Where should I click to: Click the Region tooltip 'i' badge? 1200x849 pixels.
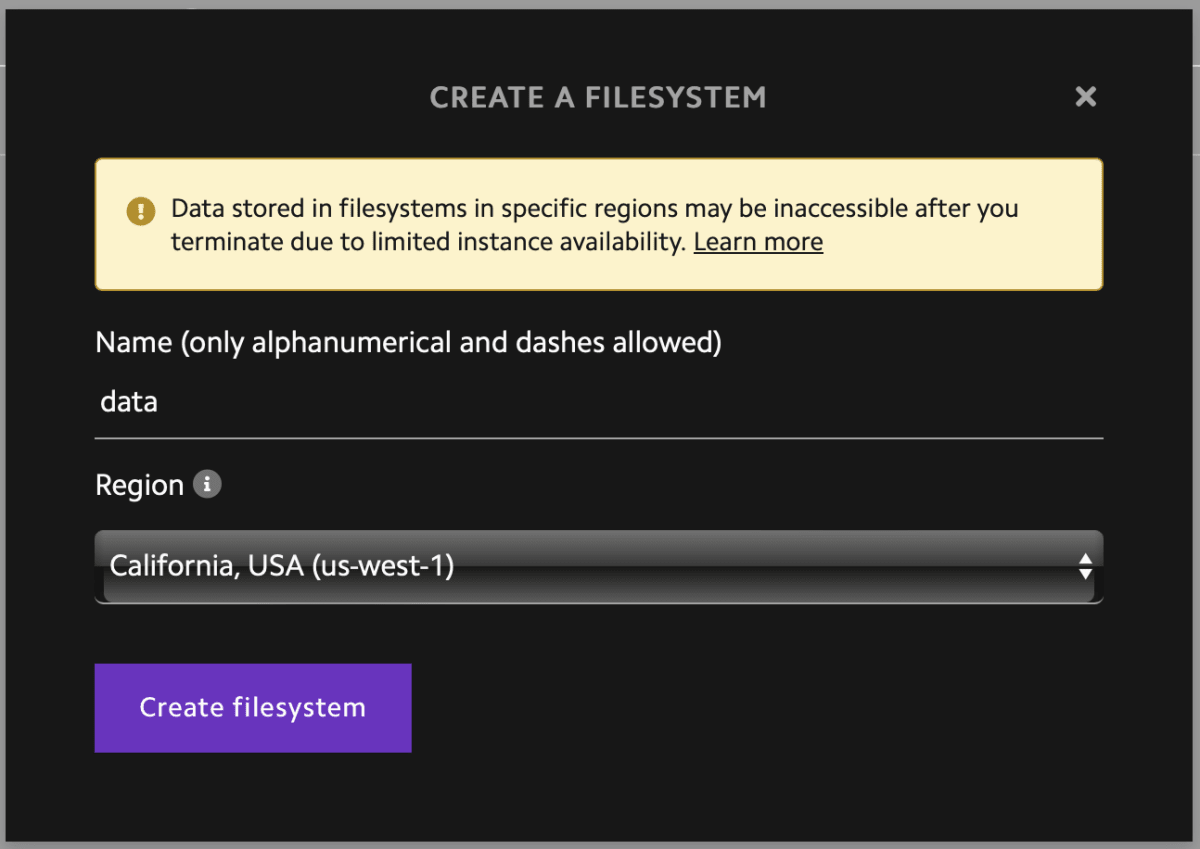pyautogui.click(x=208, y=484)
